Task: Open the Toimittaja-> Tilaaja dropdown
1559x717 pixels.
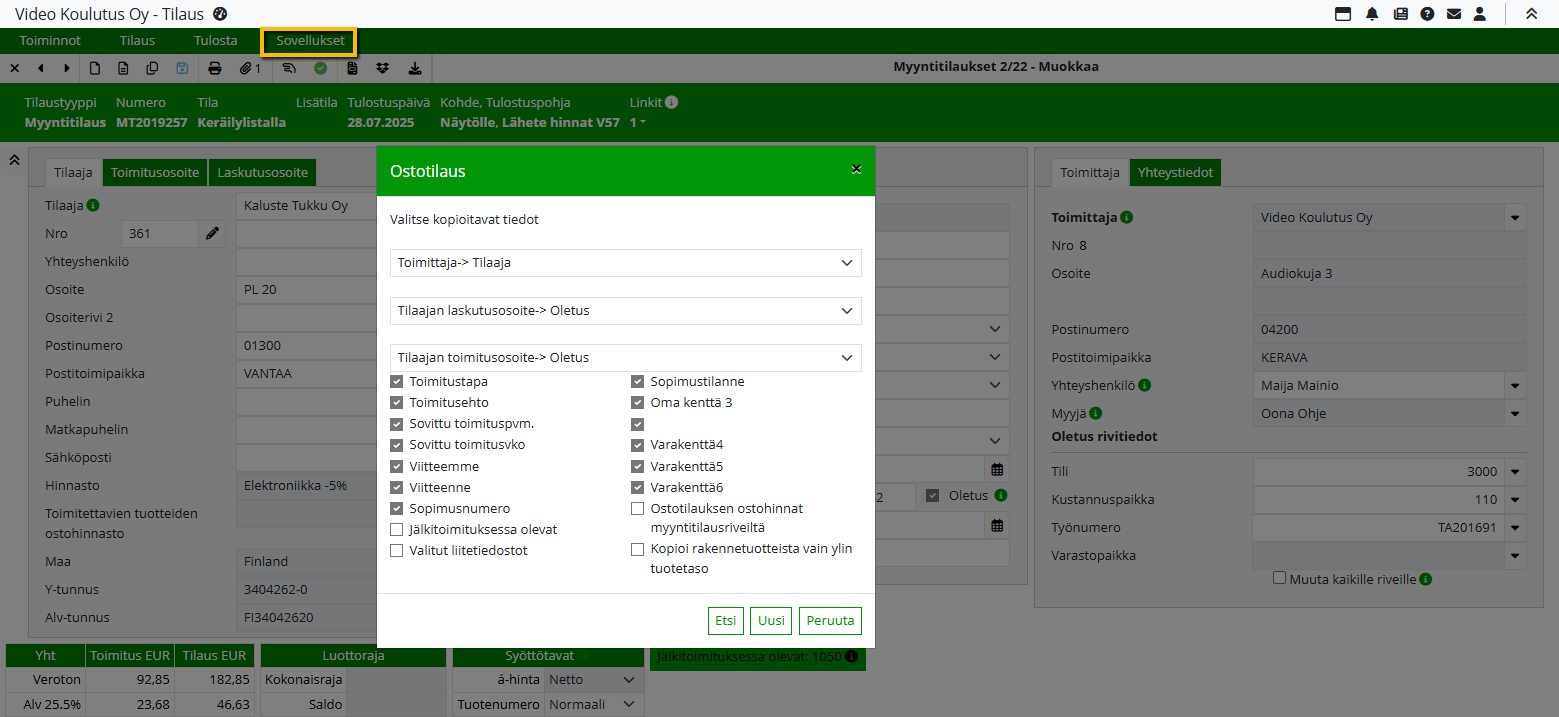Action: tap(625, 263)
